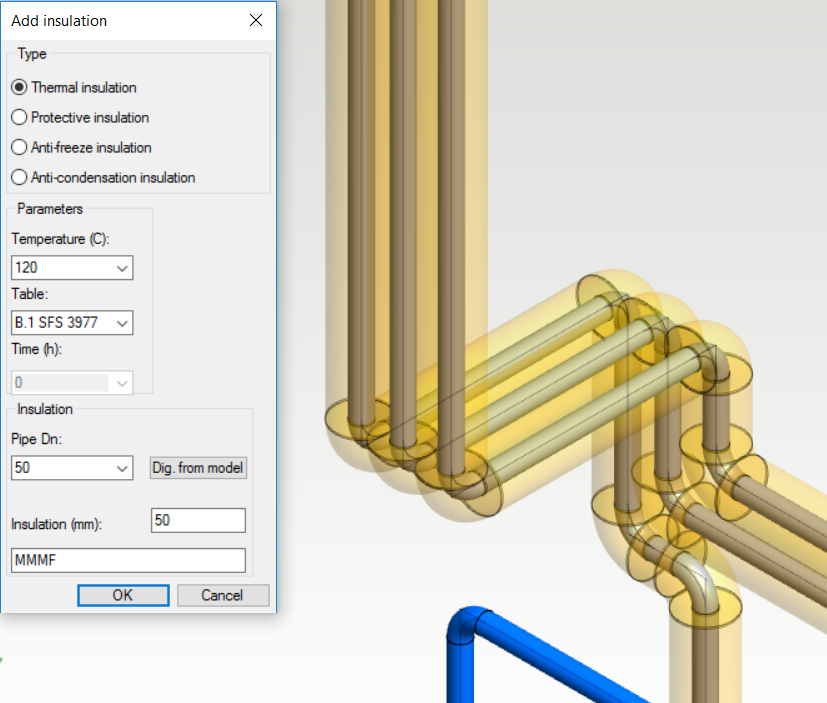Click the Insulation (mm) thickness field
The width and height of the screenshot is (827, 703).
[198, 521]
